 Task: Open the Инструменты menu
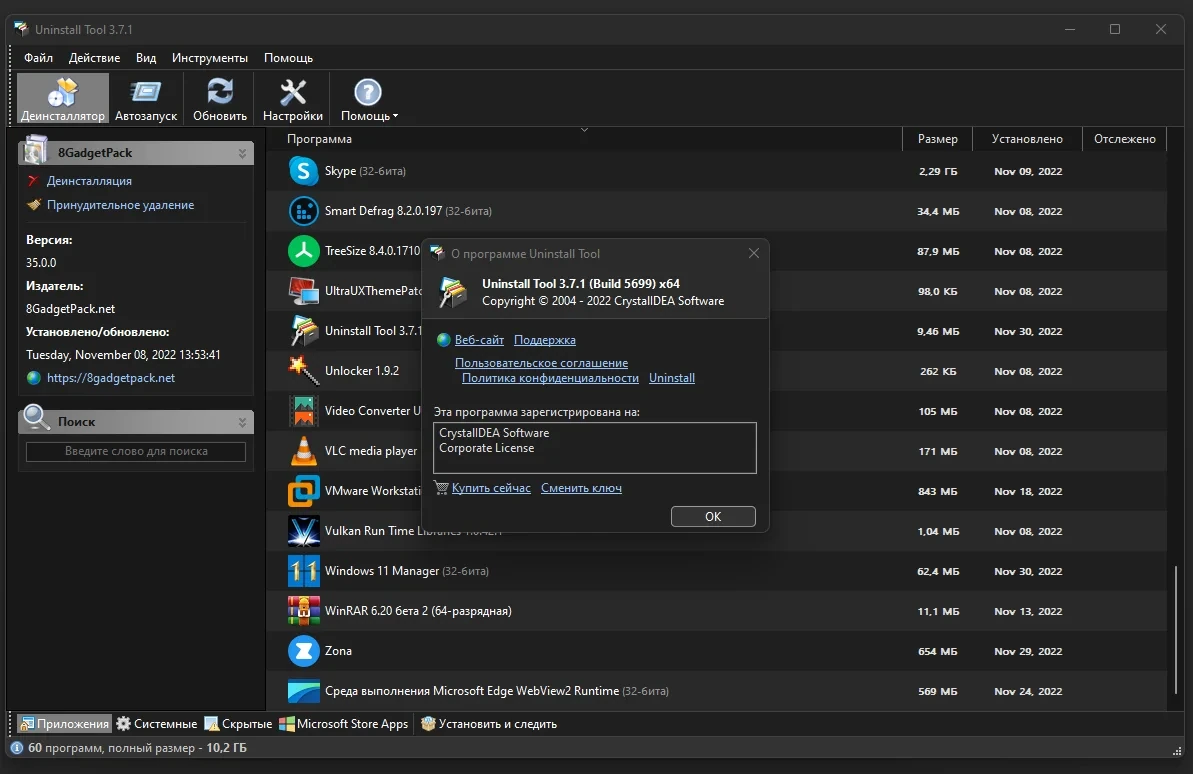pos(210,58)
